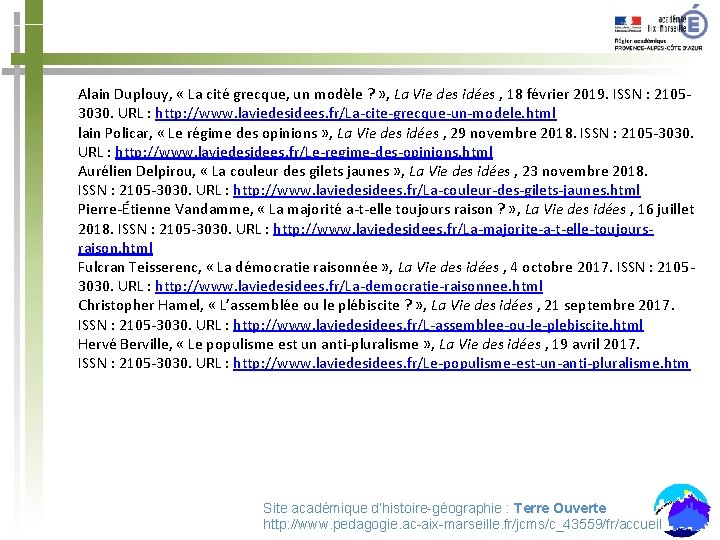Open the Le-regime-des-opinions.html link
This screenshot has height=540, width=720.
click(304, 152)
